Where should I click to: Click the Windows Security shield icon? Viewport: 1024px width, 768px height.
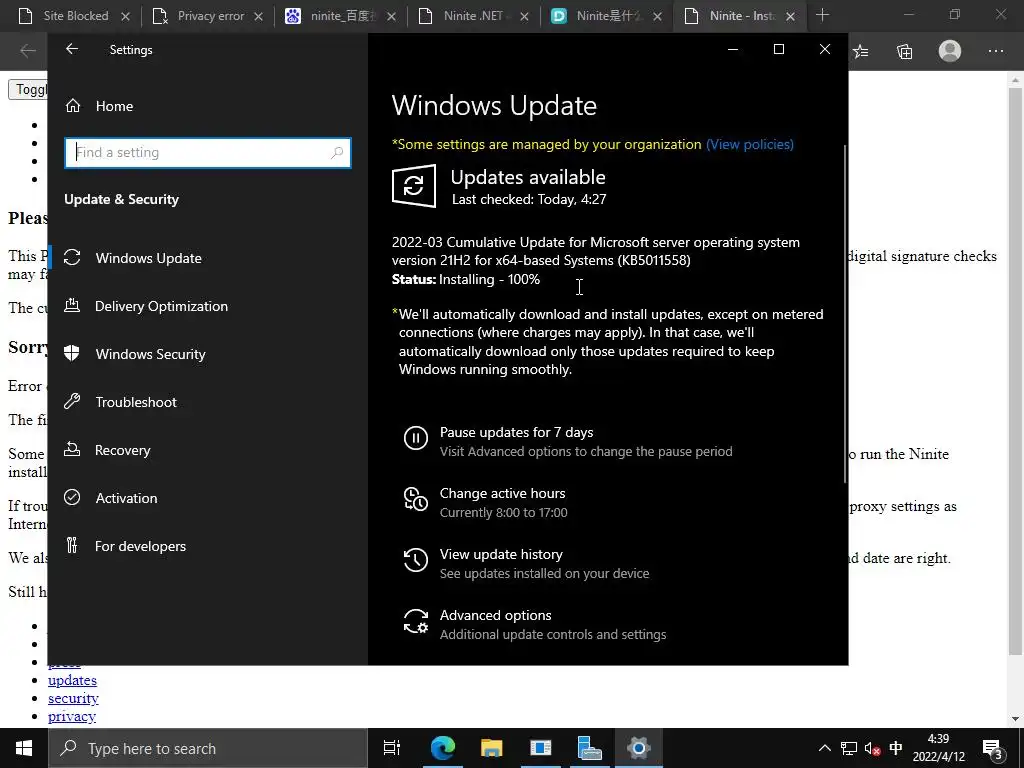tap(72, 353)
